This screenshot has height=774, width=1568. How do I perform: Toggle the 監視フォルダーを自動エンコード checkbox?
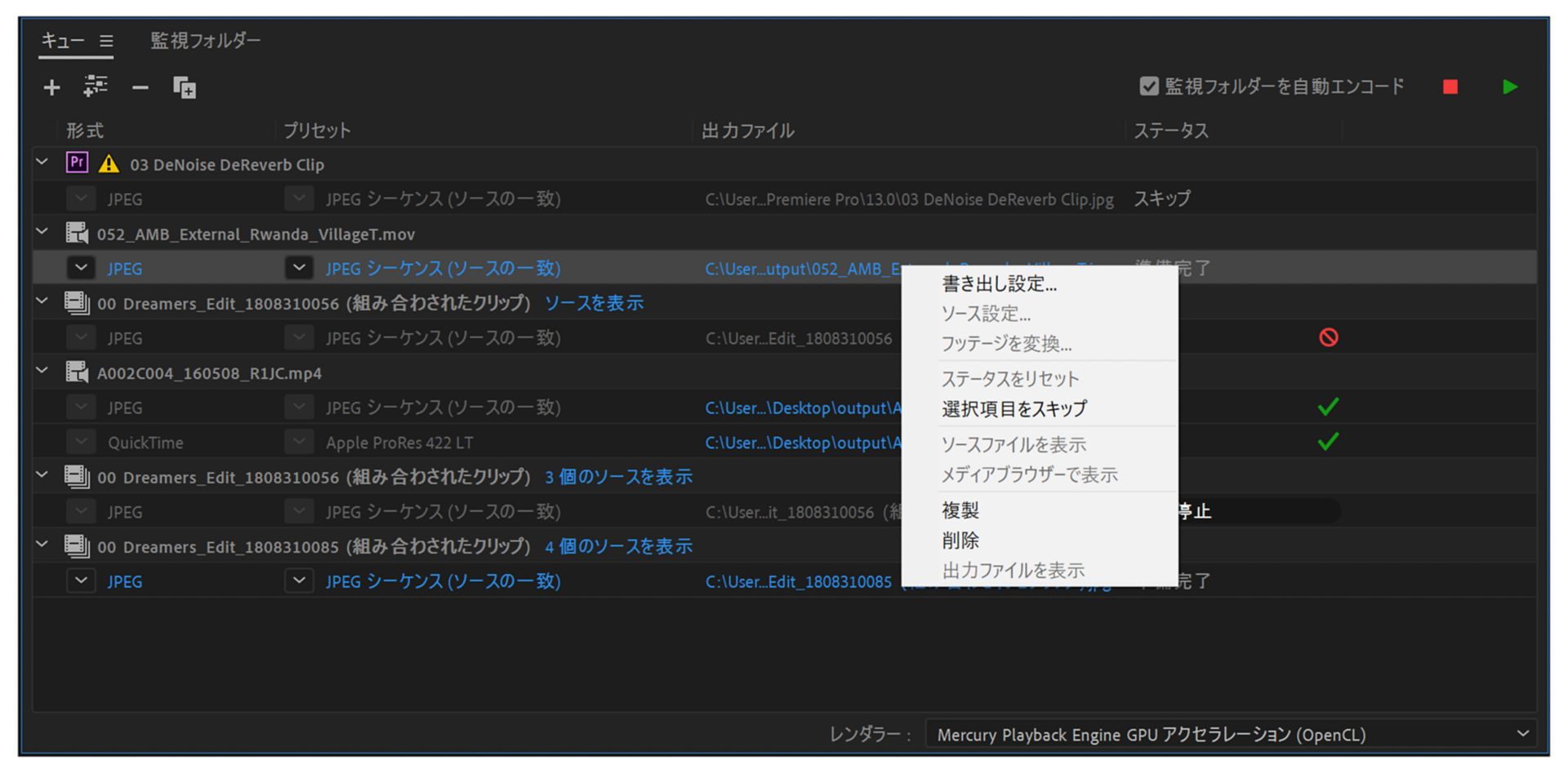[1149, 85]
